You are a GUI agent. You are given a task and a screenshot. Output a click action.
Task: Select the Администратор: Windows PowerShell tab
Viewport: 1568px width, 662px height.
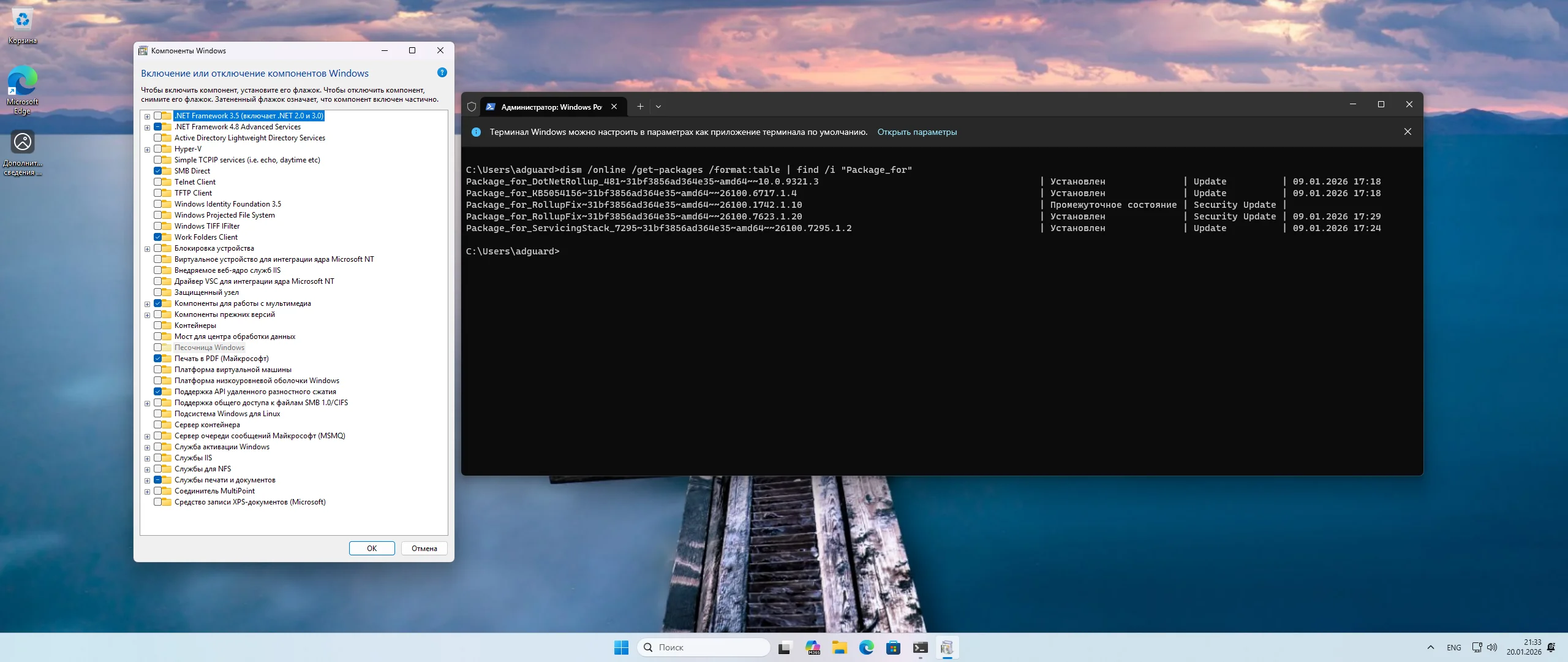tap(551, 107)
